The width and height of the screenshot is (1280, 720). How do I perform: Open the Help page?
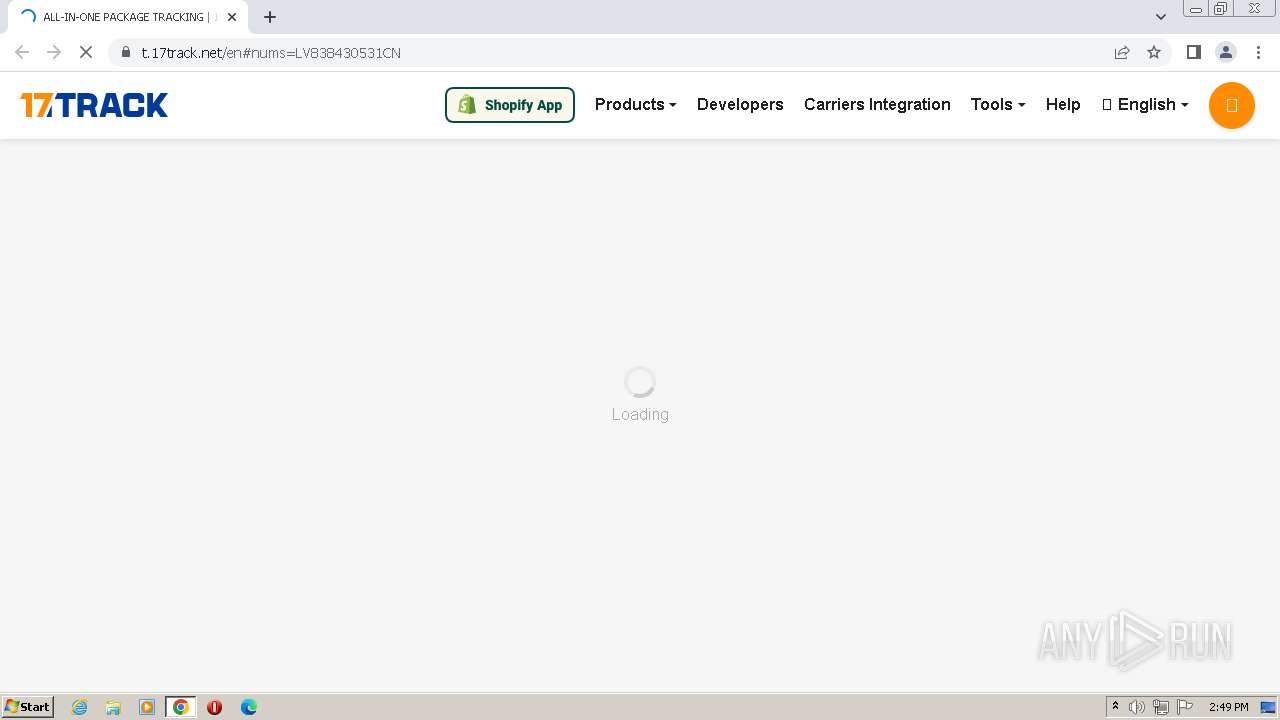[x=1063, y=104]
